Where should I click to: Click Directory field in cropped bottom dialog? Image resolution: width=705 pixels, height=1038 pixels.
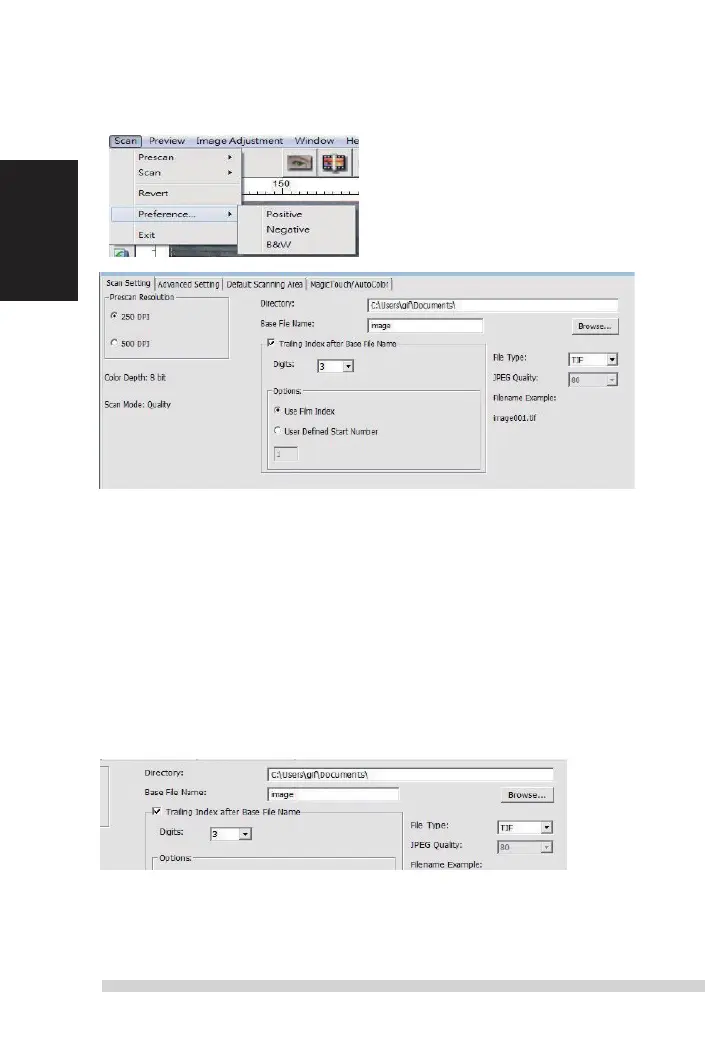(x=410, y=775)
